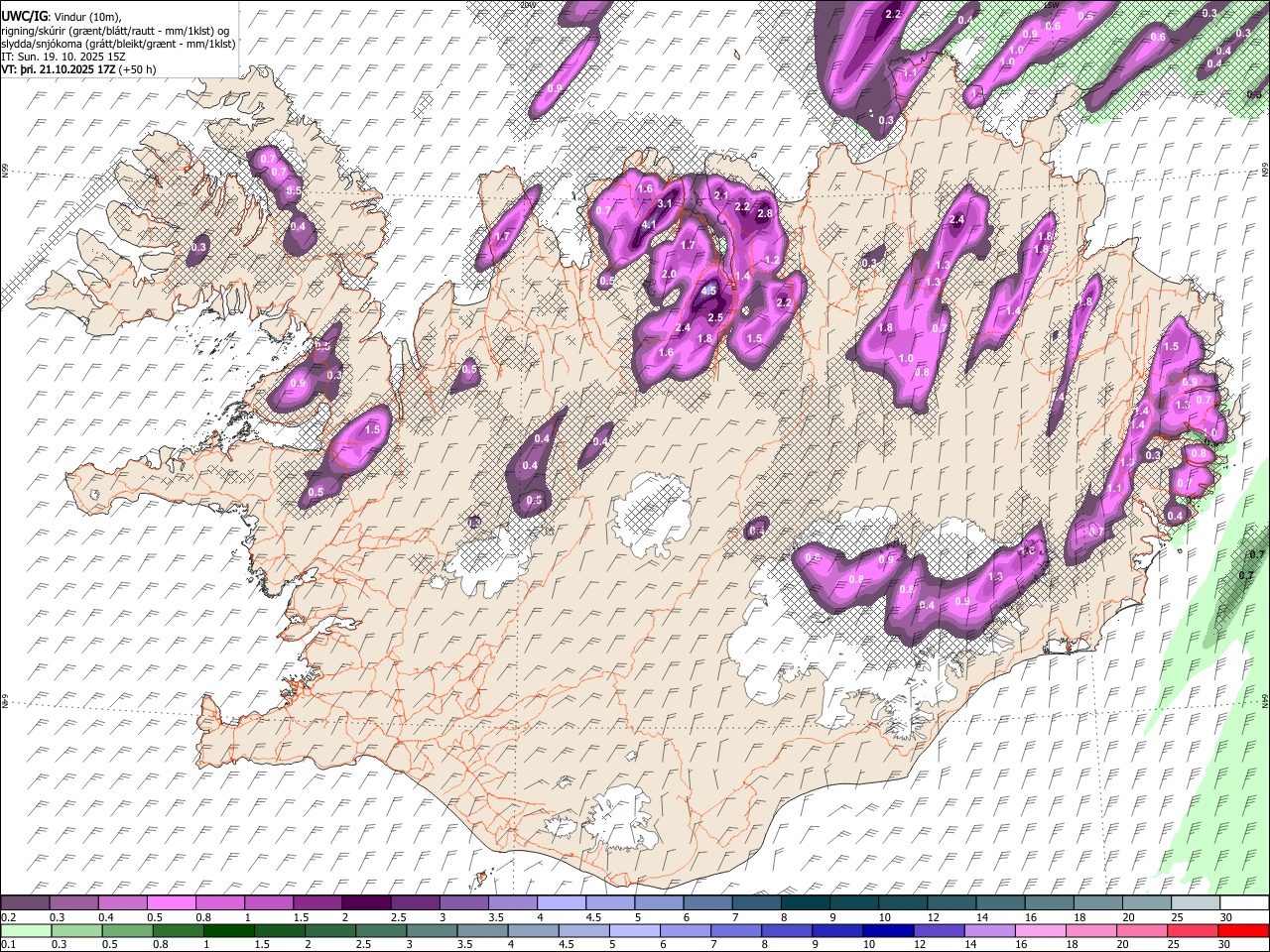1270x952 pixels.
Task: Pick the light grey snow swatch at 25
Action: pos(1195,903)
